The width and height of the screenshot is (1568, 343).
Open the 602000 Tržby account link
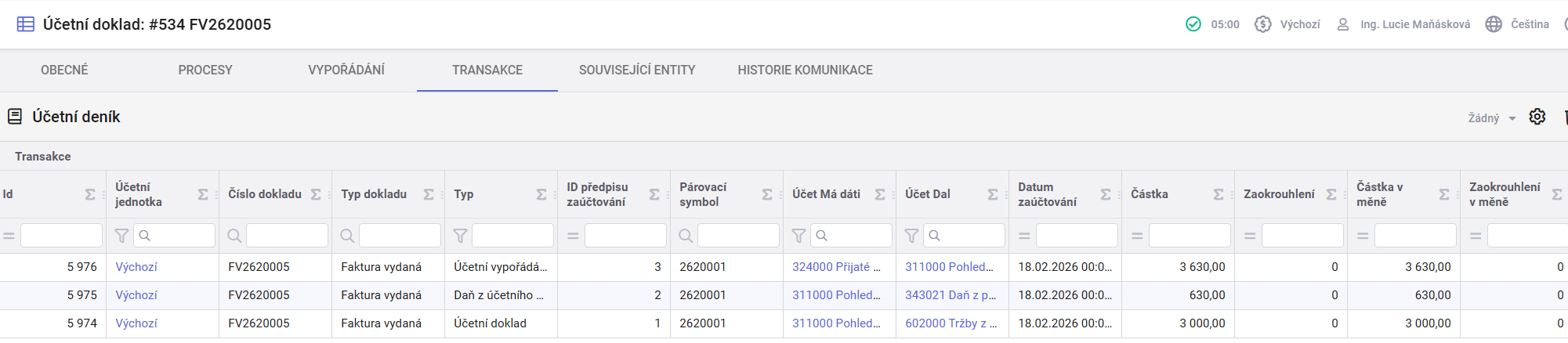950,323
